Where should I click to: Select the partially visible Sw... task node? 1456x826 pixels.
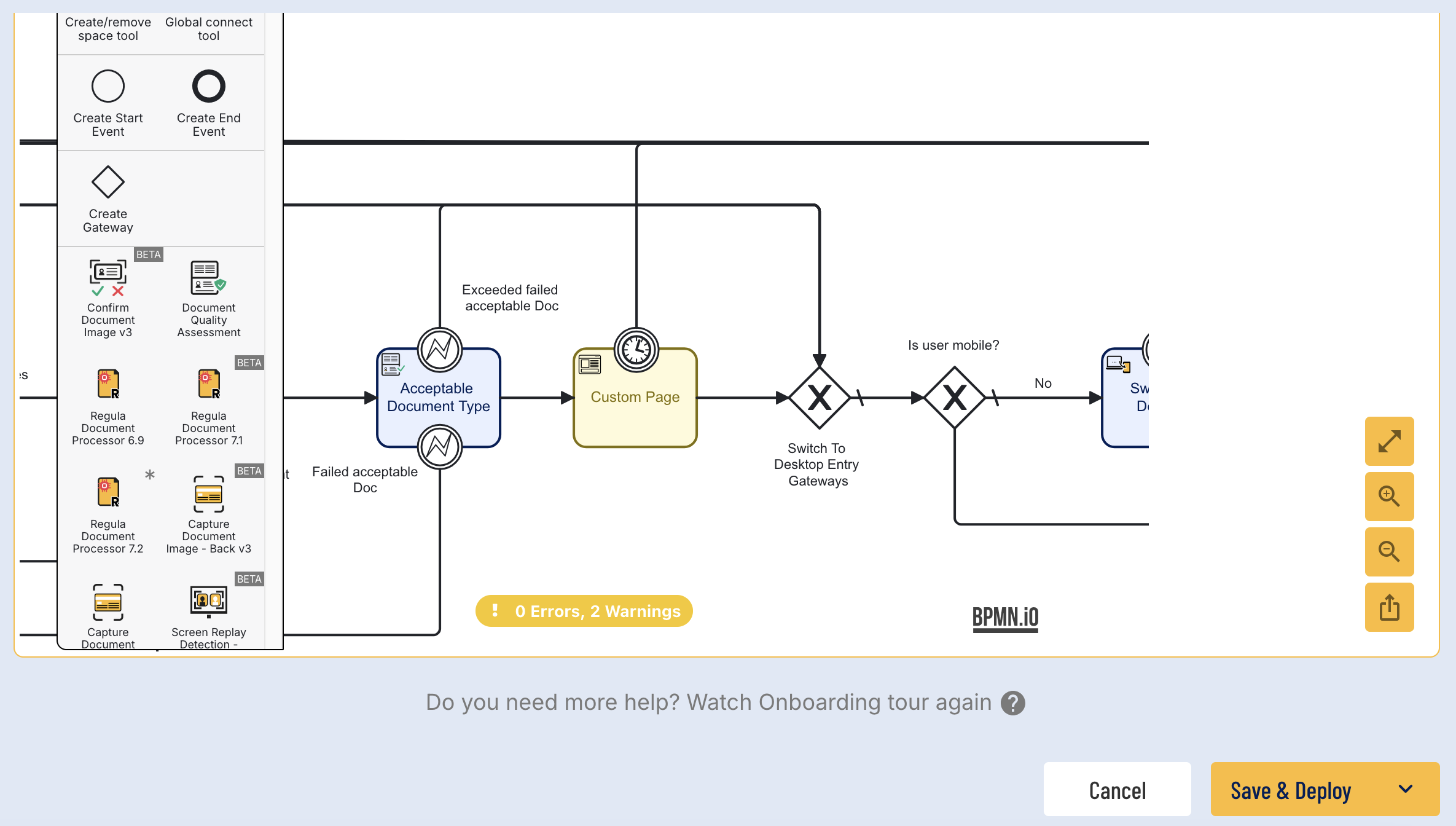[x=1125, y=398]
